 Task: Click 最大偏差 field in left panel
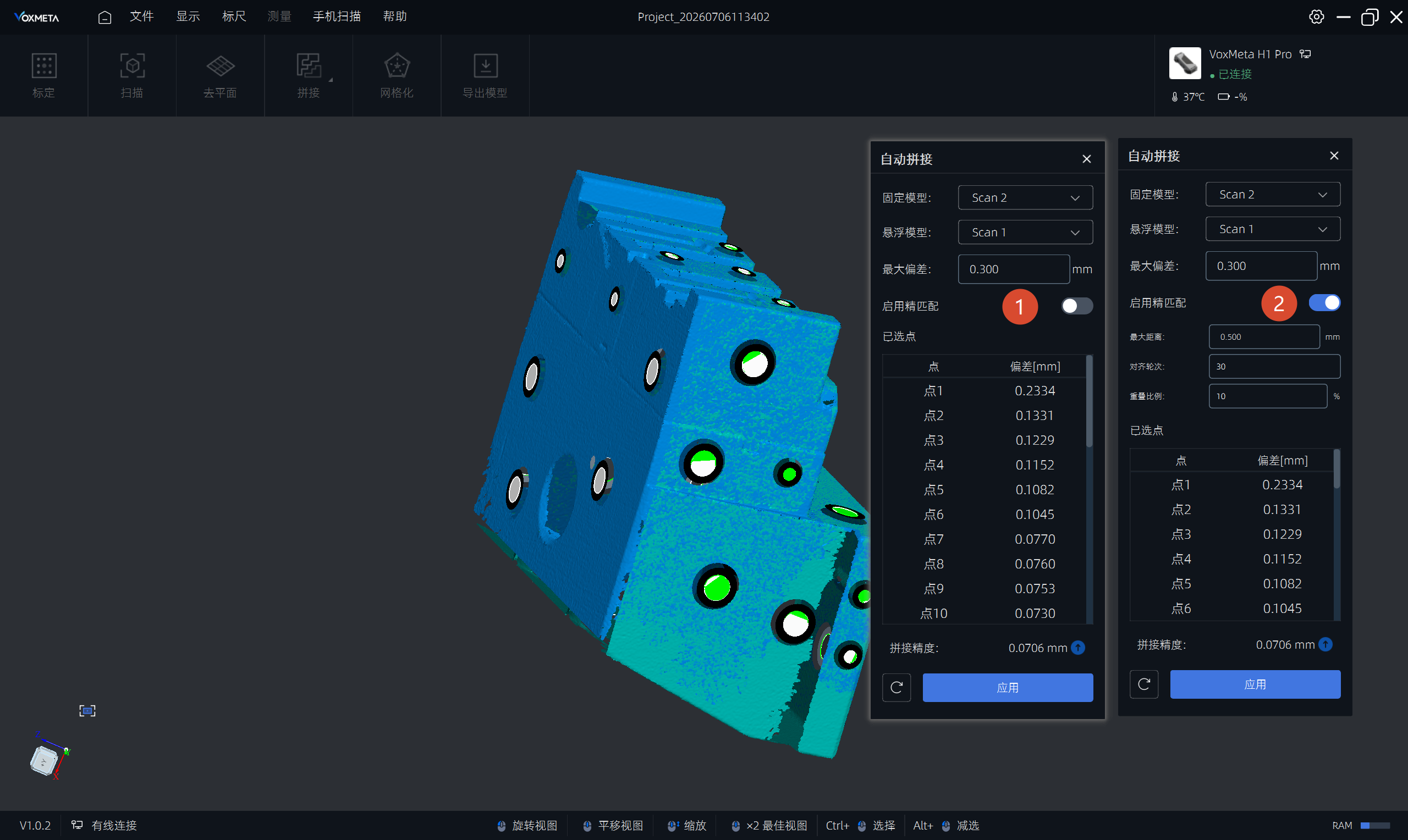click(1014, 269)
